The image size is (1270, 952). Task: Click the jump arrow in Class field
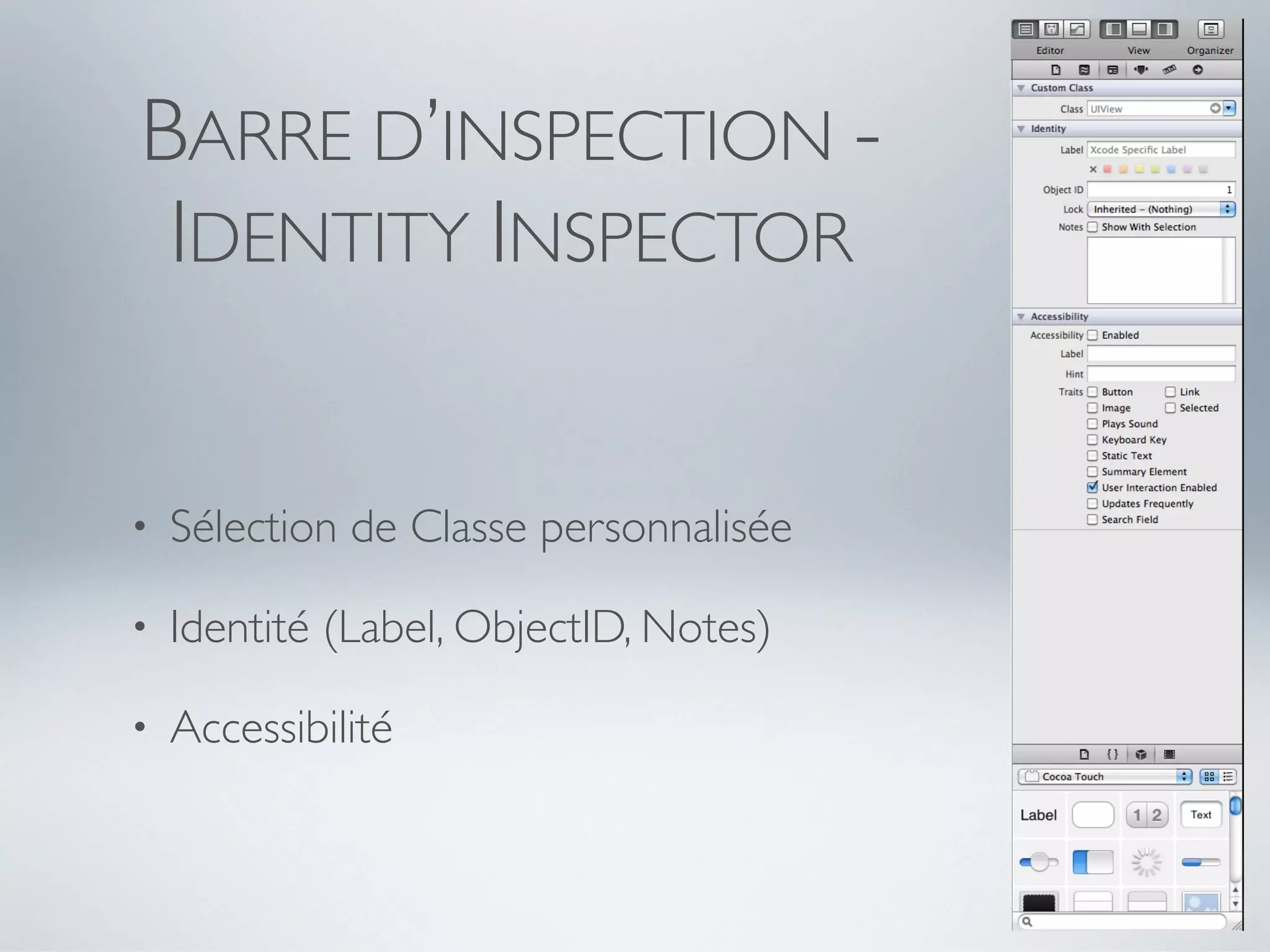coord(1215,108)
